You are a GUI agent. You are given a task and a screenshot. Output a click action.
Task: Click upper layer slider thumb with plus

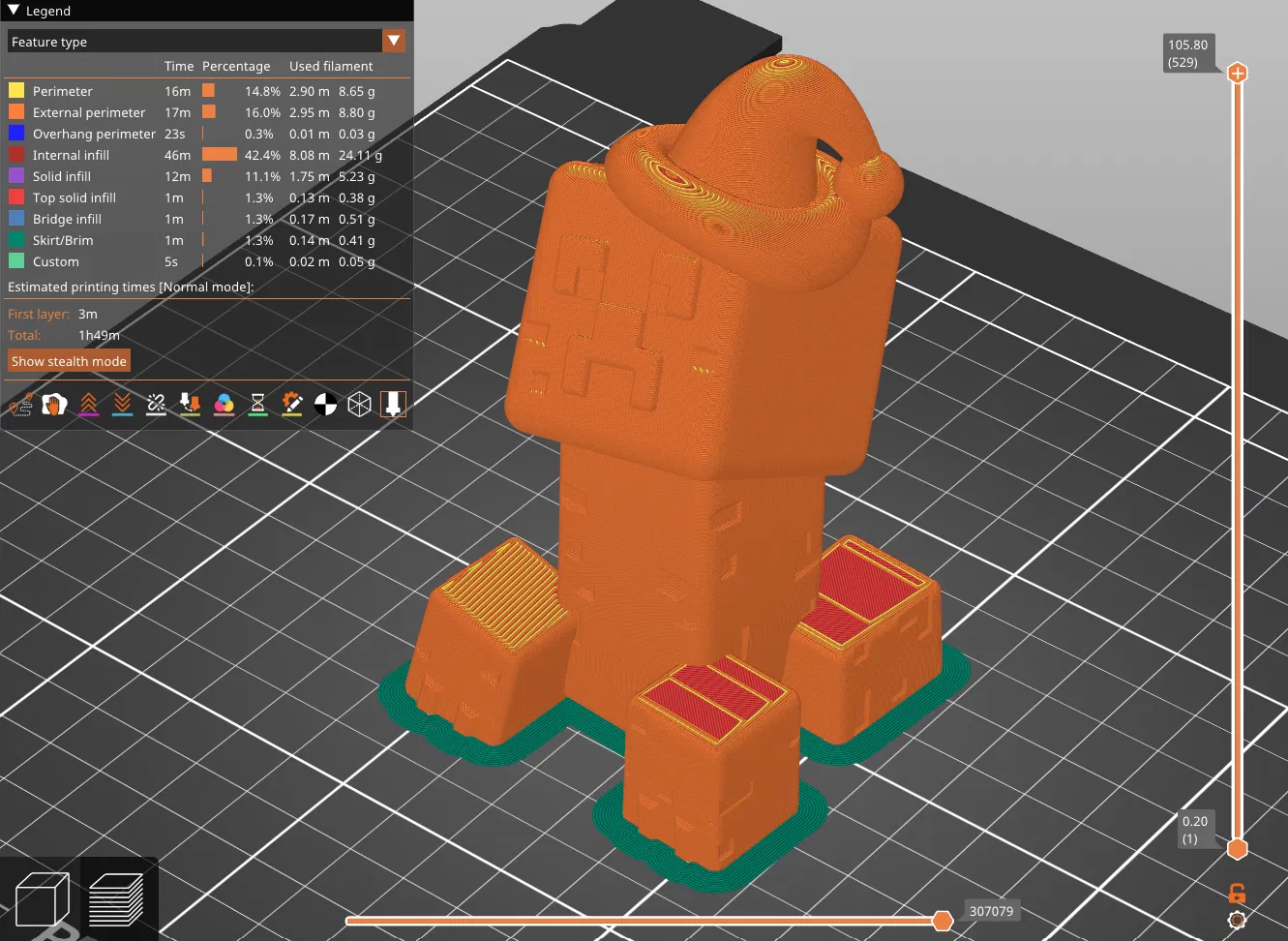pos(1238,73)
